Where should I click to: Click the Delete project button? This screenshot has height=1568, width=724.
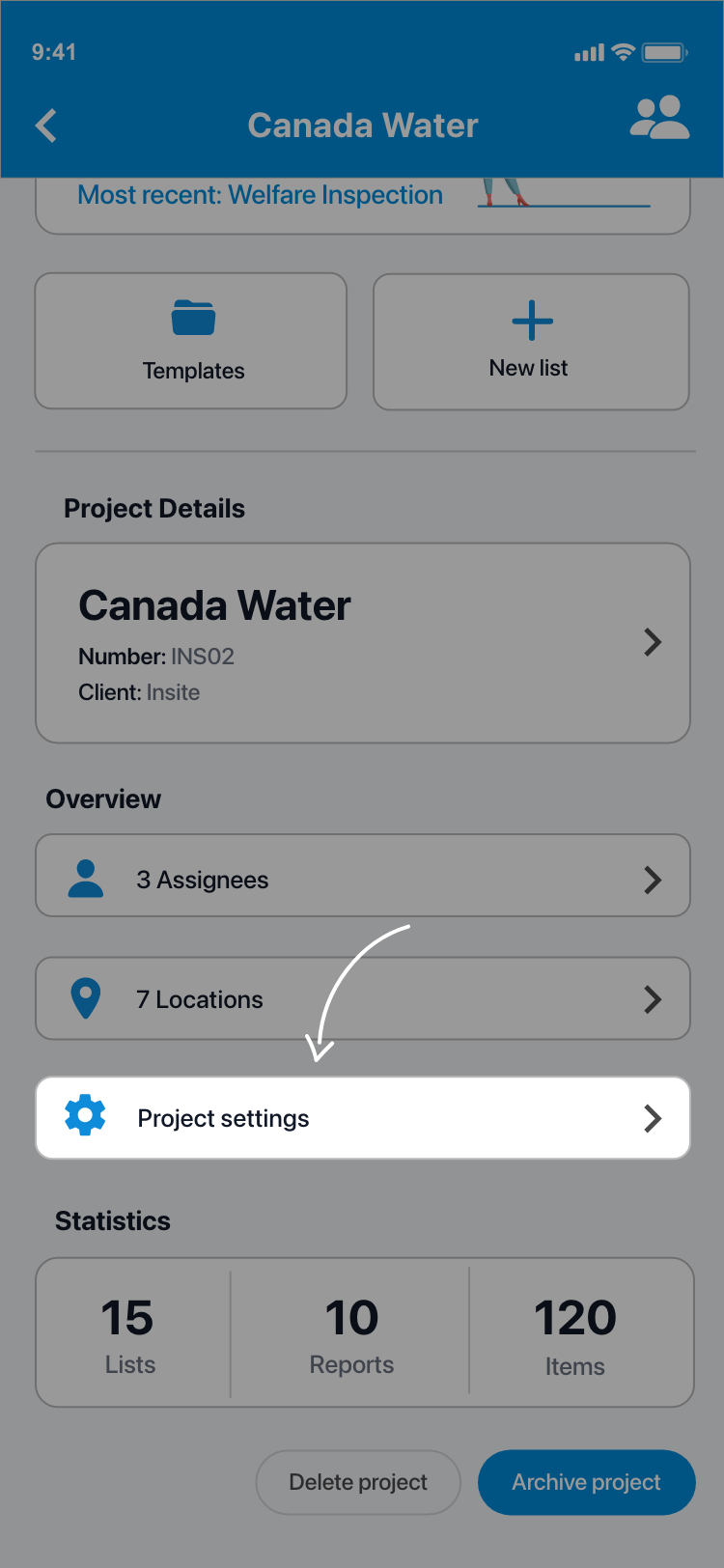[x=358, y=1482]
